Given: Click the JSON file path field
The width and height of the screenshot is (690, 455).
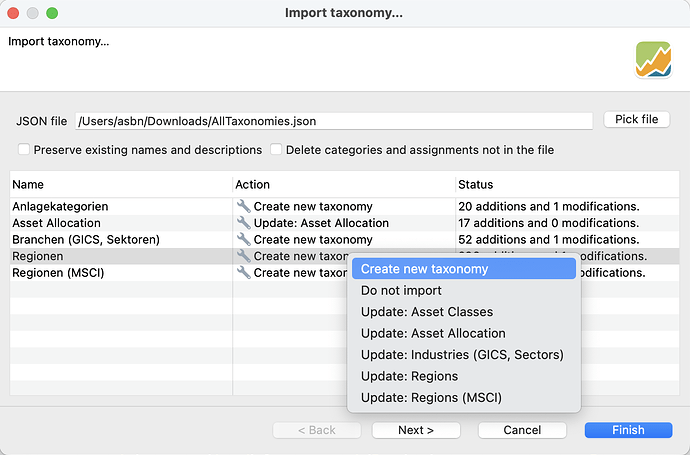Looking at the screenshot, I should point(334,121).
